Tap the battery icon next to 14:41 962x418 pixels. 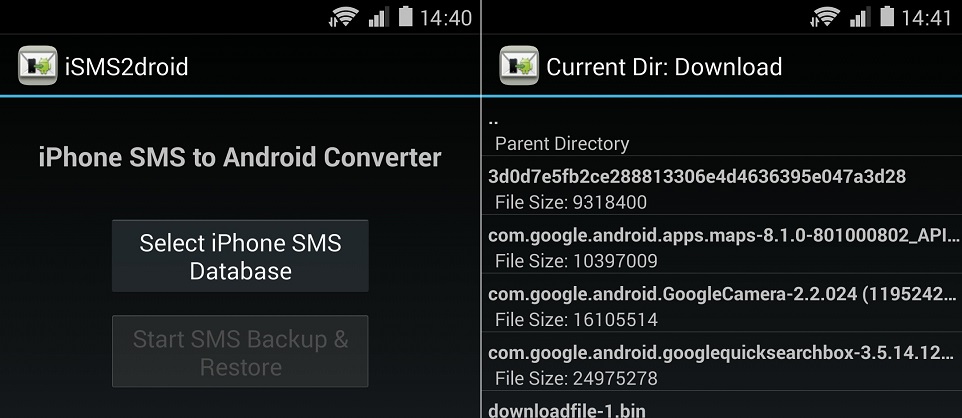point(887,16)
